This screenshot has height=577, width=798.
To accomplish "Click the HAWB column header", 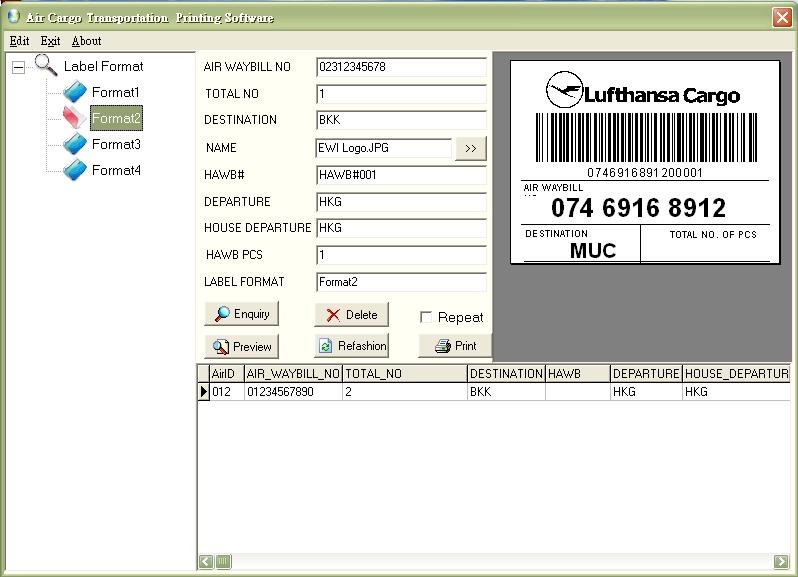I will 578,373.
